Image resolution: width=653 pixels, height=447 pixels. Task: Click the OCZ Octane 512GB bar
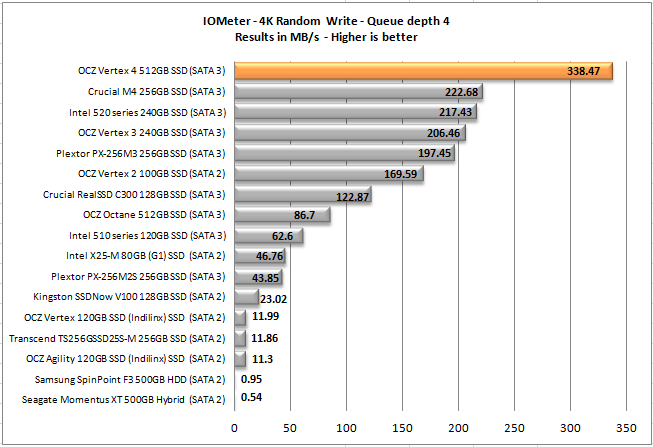(x=282, y=215)
